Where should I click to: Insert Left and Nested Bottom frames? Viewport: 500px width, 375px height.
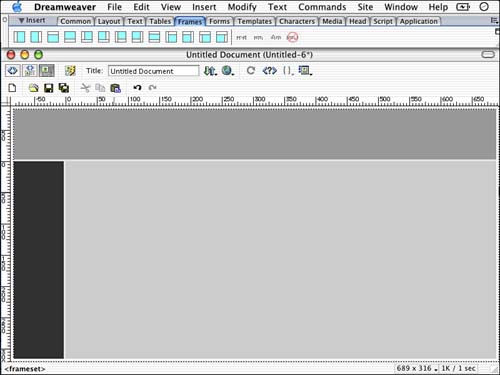[120, 37]
